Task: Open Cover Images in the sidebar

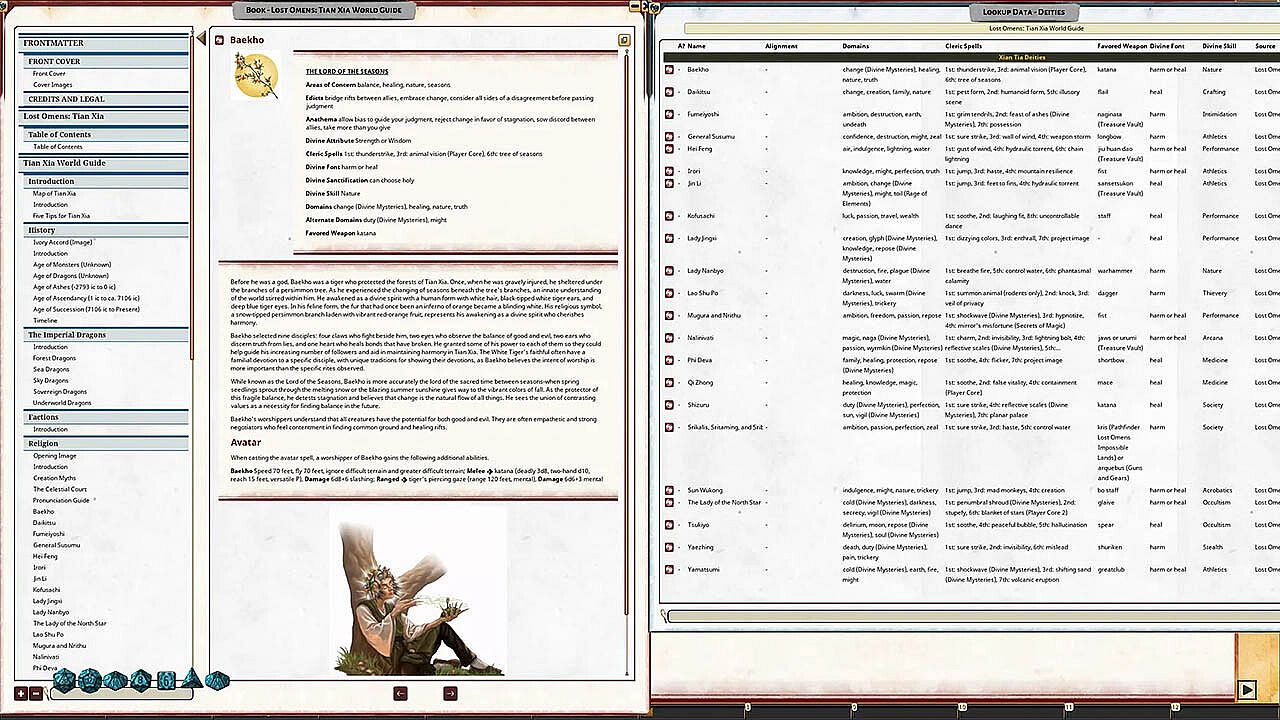Action: pyautogui.click(x=53, y=85)
